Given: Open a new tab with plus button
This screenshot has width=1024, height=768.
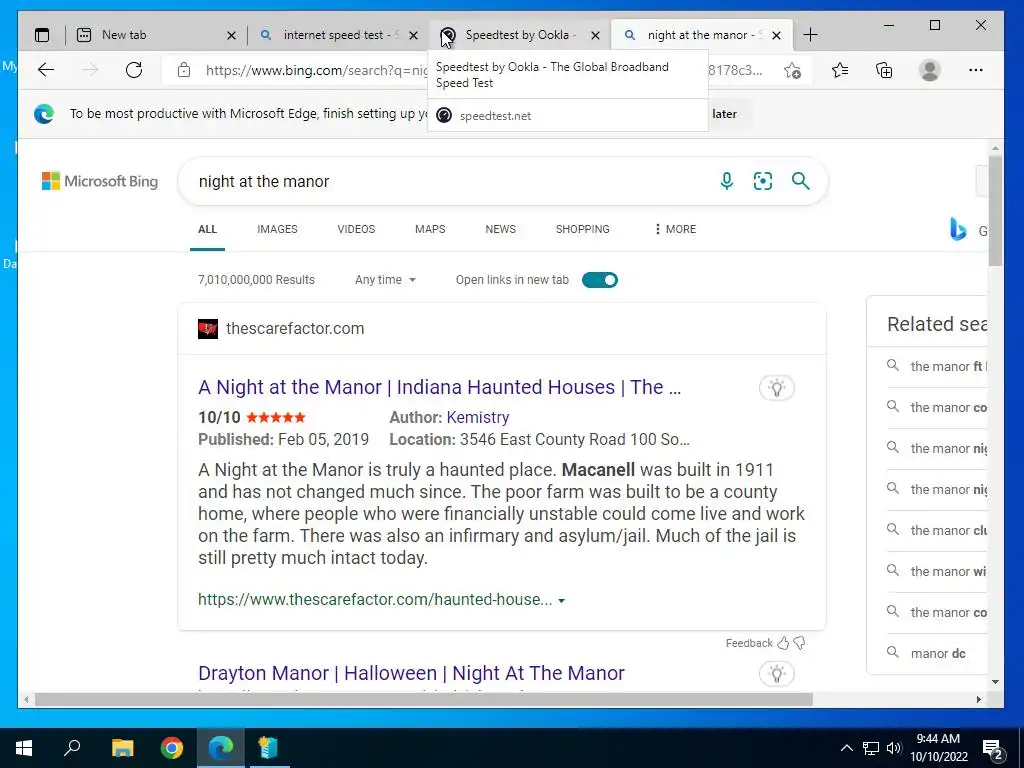Looking at the screenshot, I should tap(810, 35).
